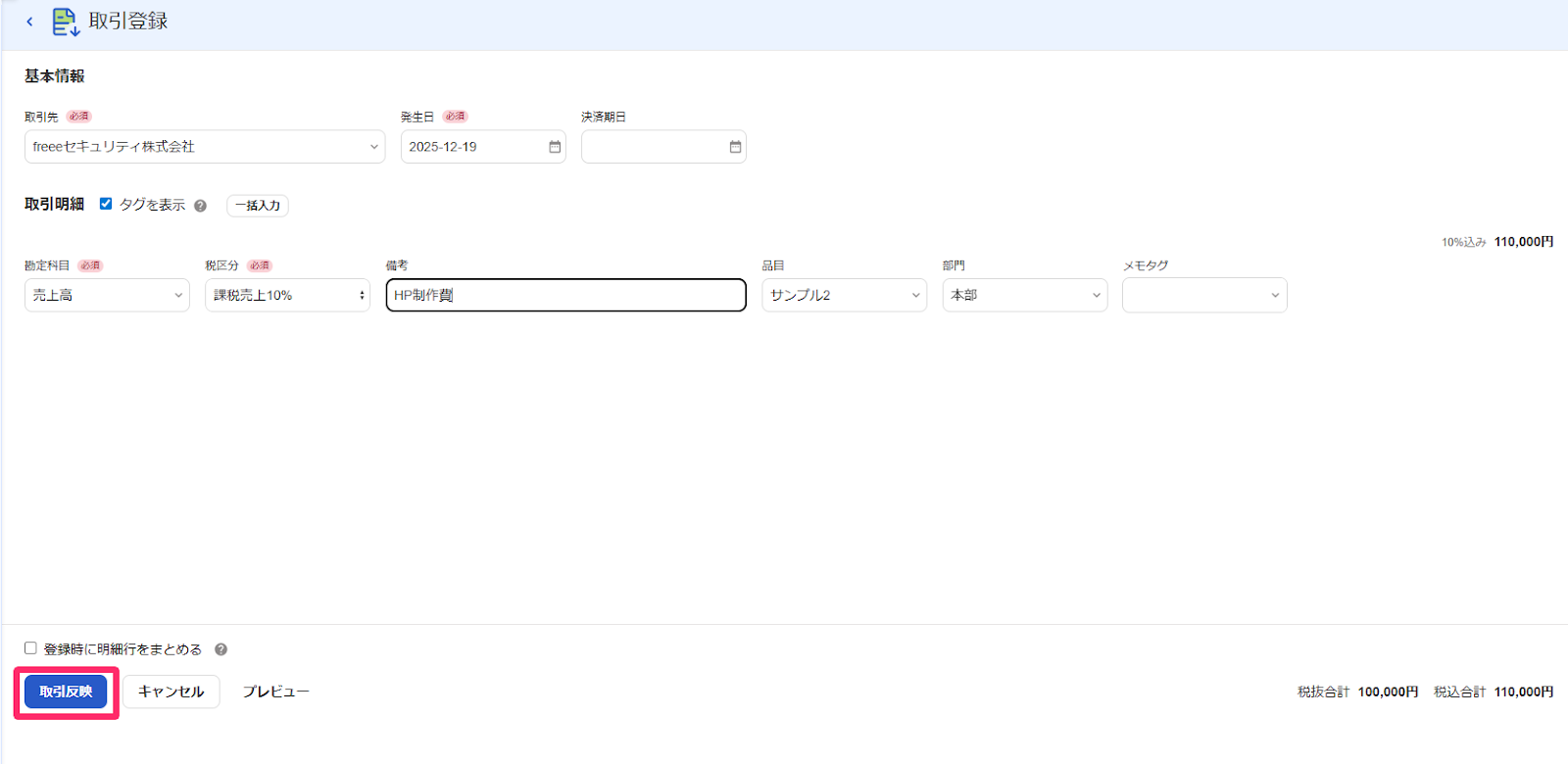The image size is (1568, 764).
Task: Click the 取引登録 document icon in the header
Action: coord(66,22)
